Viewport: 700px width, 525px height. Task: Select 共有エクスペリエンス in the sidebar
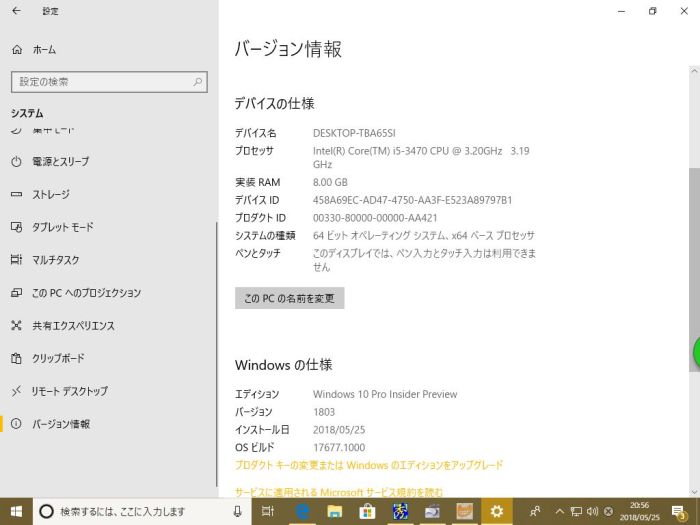pos(73,326)
